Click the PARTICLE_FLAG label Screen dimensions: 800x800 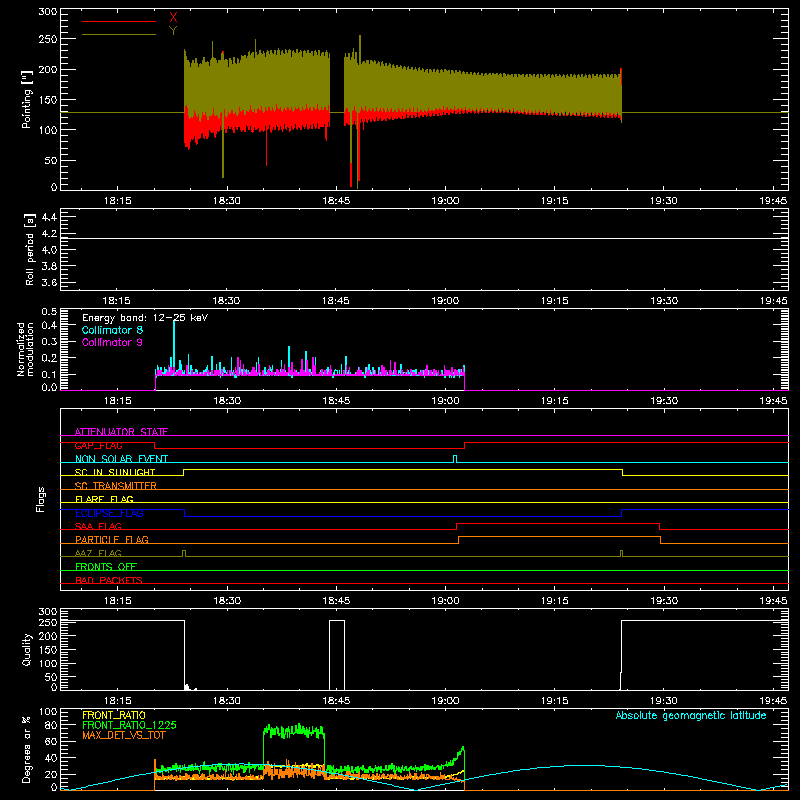112,539
